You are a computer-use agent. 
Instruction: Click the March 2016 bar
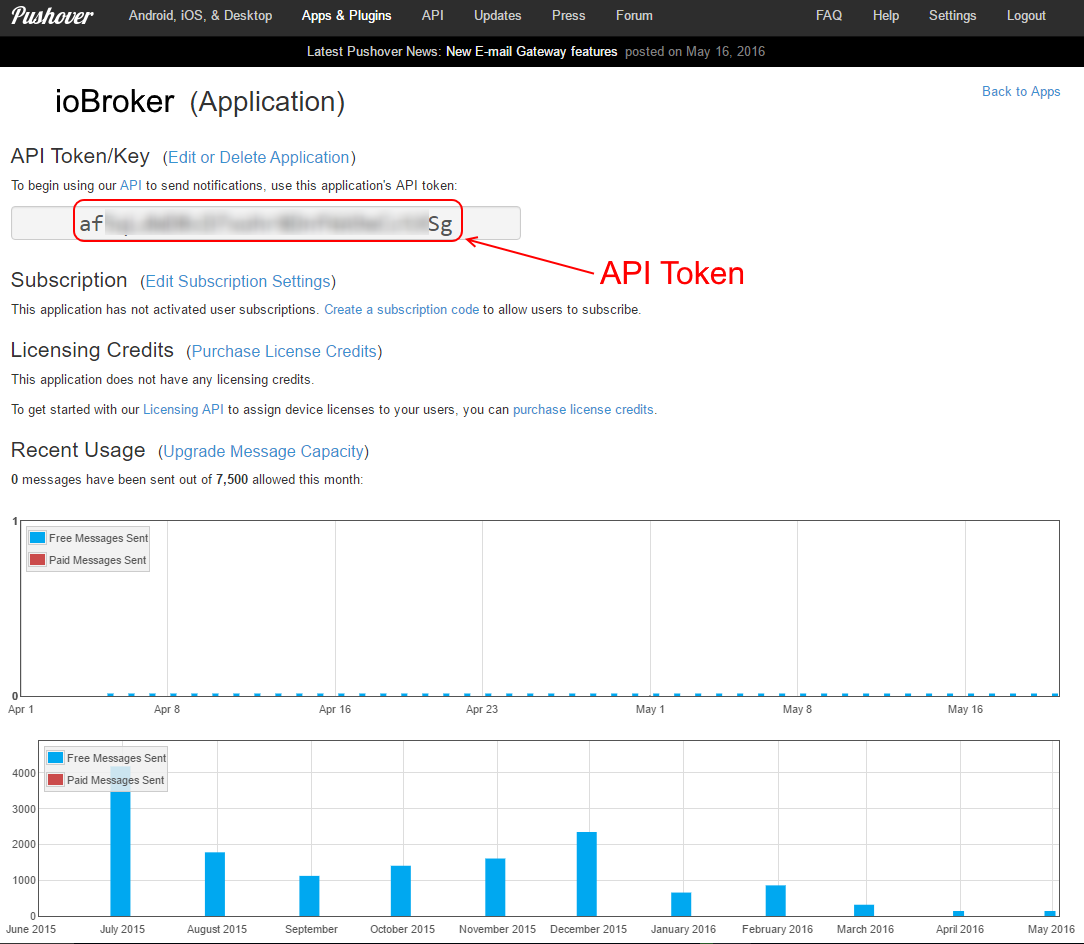tap(864, 911)
